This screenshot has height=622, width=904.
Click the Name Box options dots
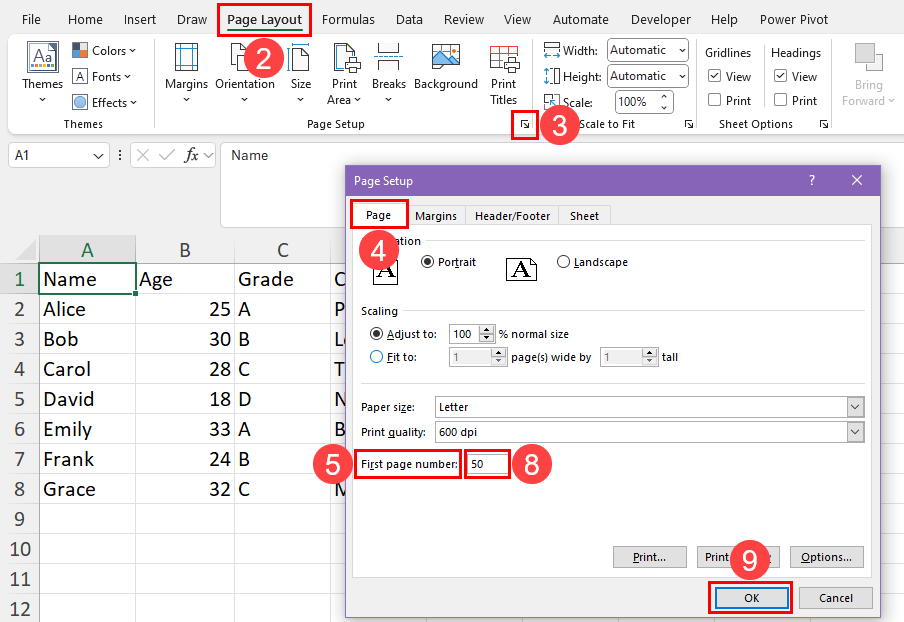[x=120, y=155]
